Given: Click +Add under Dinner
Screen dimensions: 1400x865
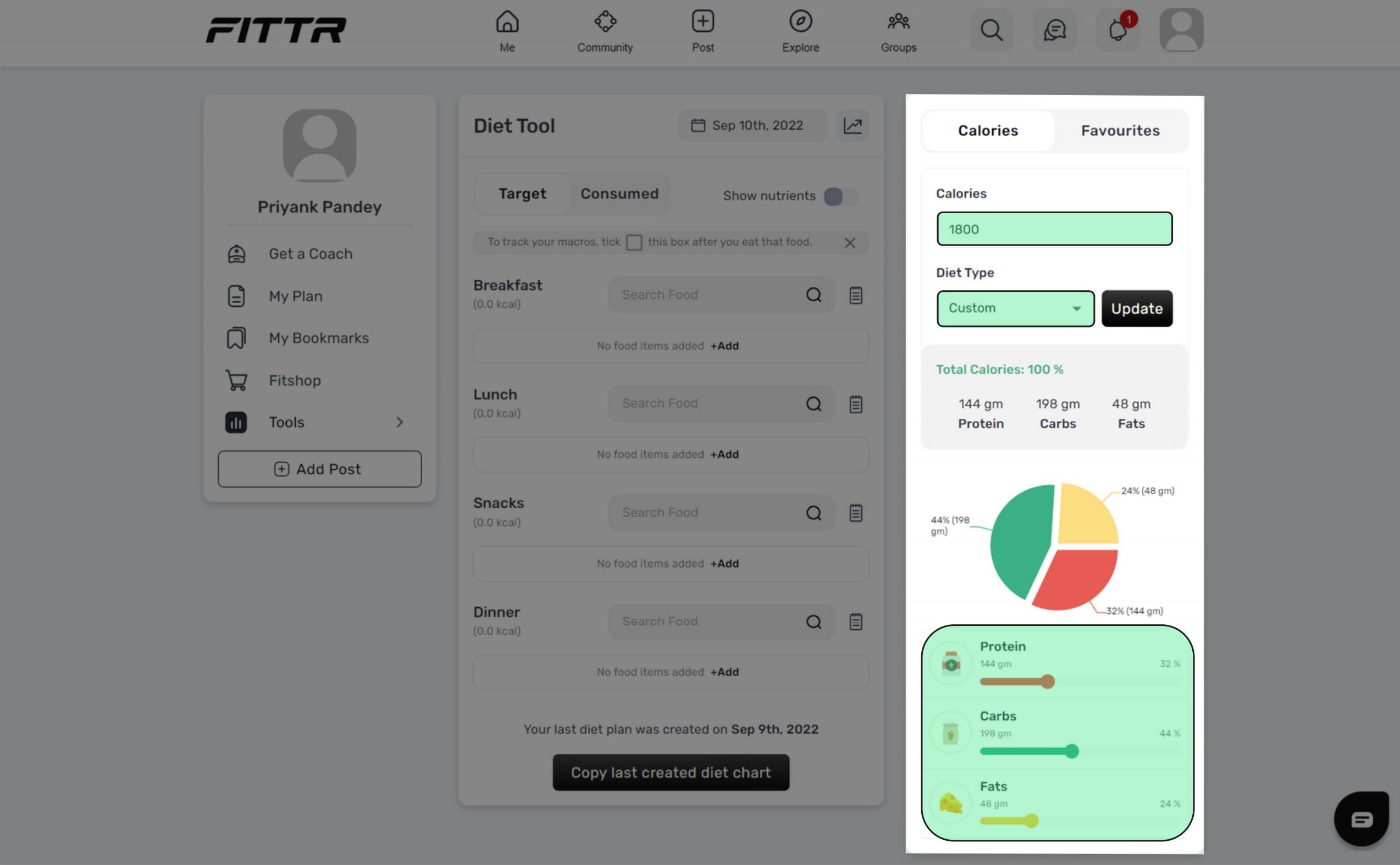Looking at the screenshot, I should [x=724, y=672].
